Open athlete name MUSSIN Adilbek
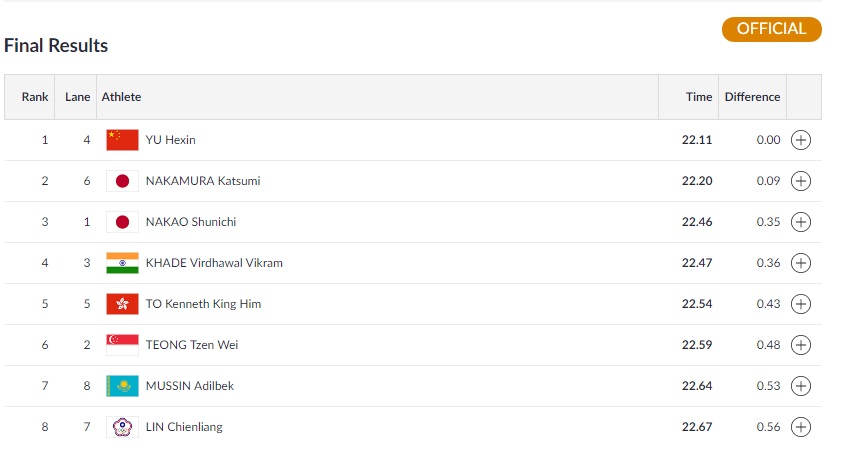Viewport: 847px width, 450px height. 190,386
